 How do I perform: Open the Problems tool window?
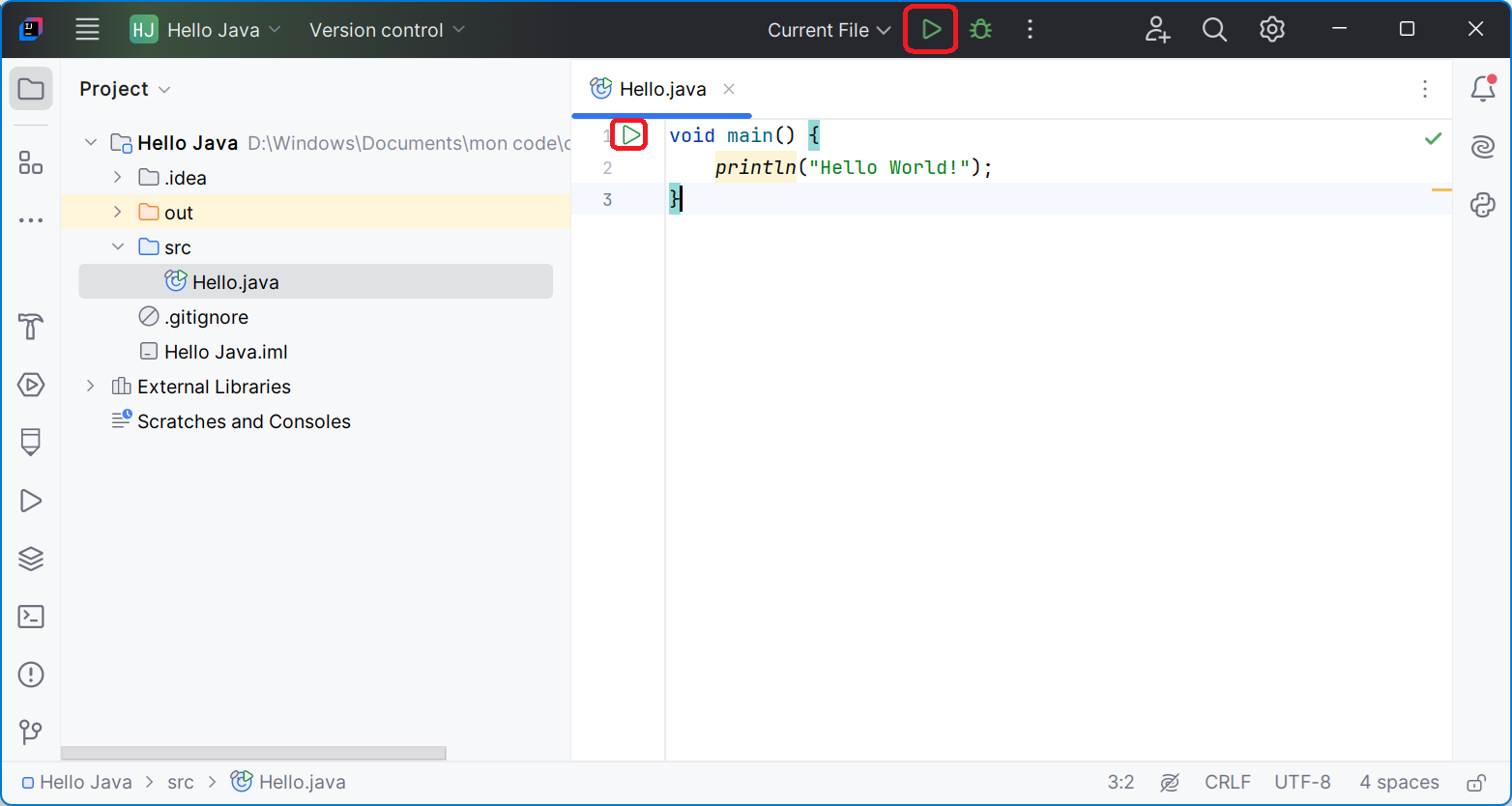[31, 675]
